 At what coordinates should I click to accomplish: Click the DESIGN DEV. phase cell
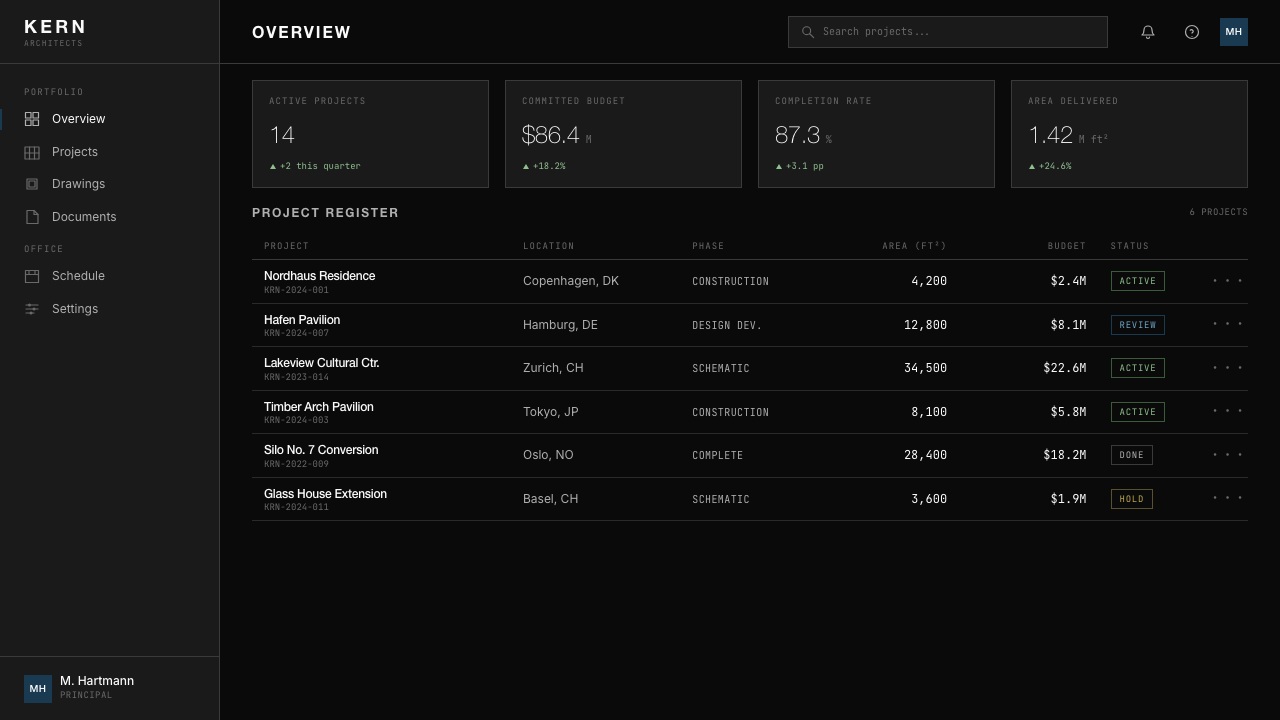727,325
